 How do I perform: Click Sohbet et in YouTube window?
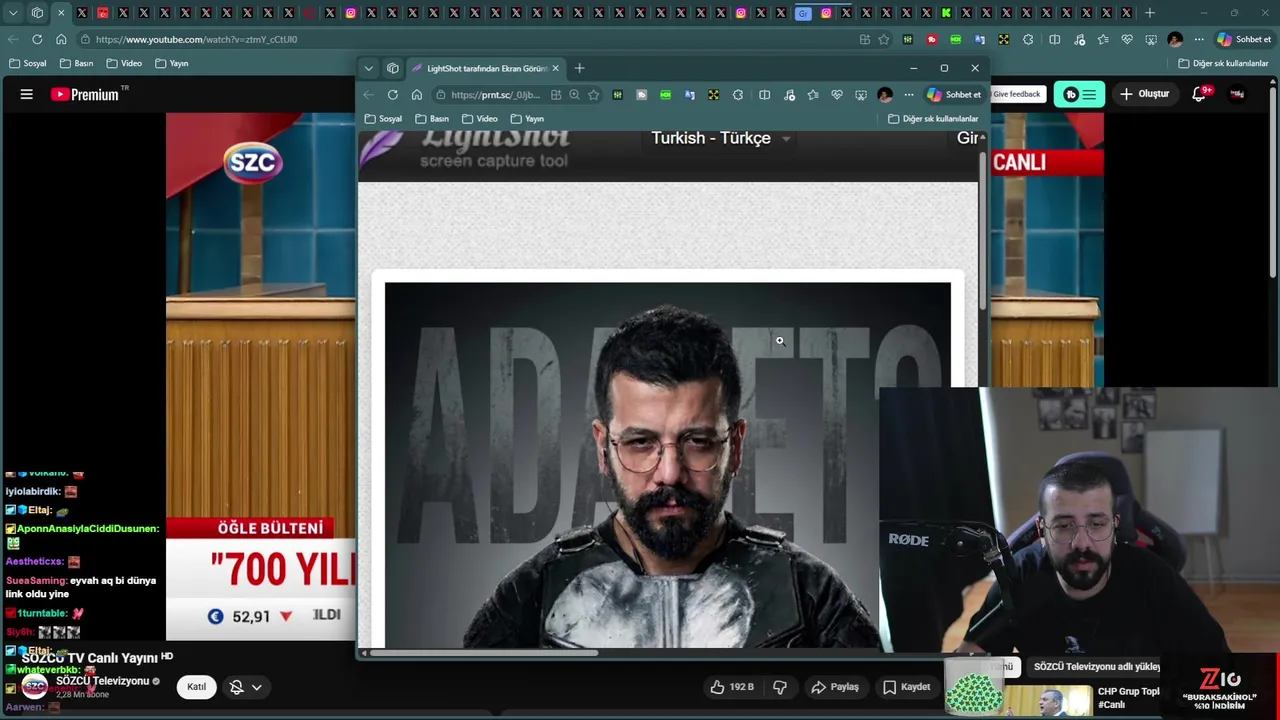[1244, 39]
